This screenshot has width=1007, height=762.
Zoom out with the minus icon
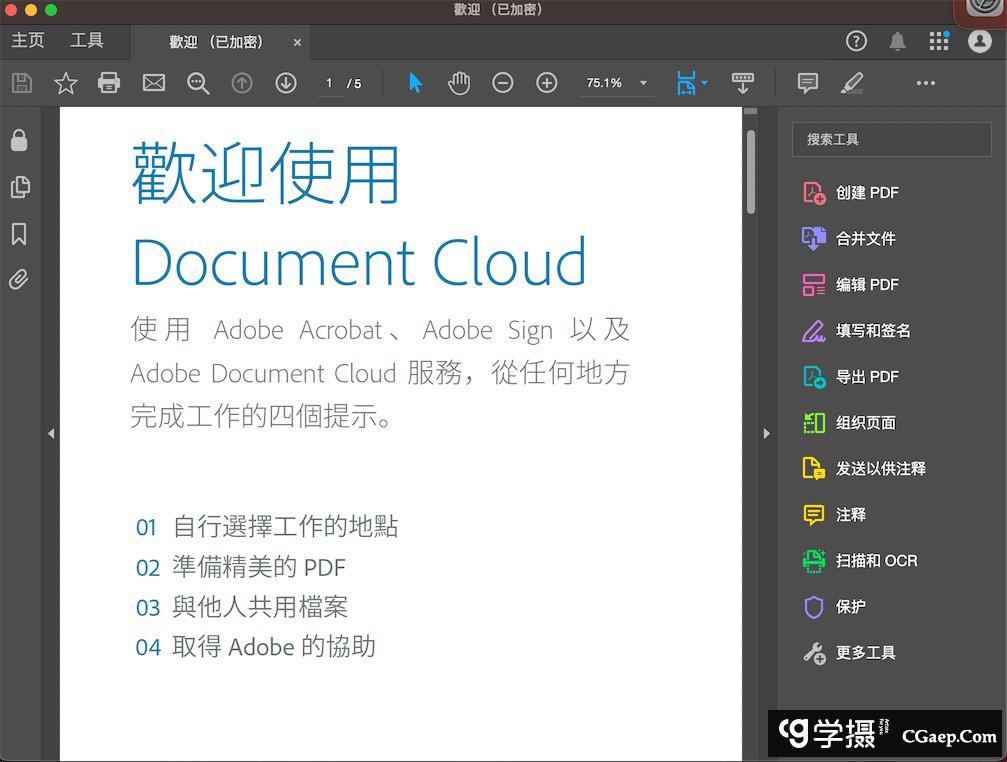(503, 83)
